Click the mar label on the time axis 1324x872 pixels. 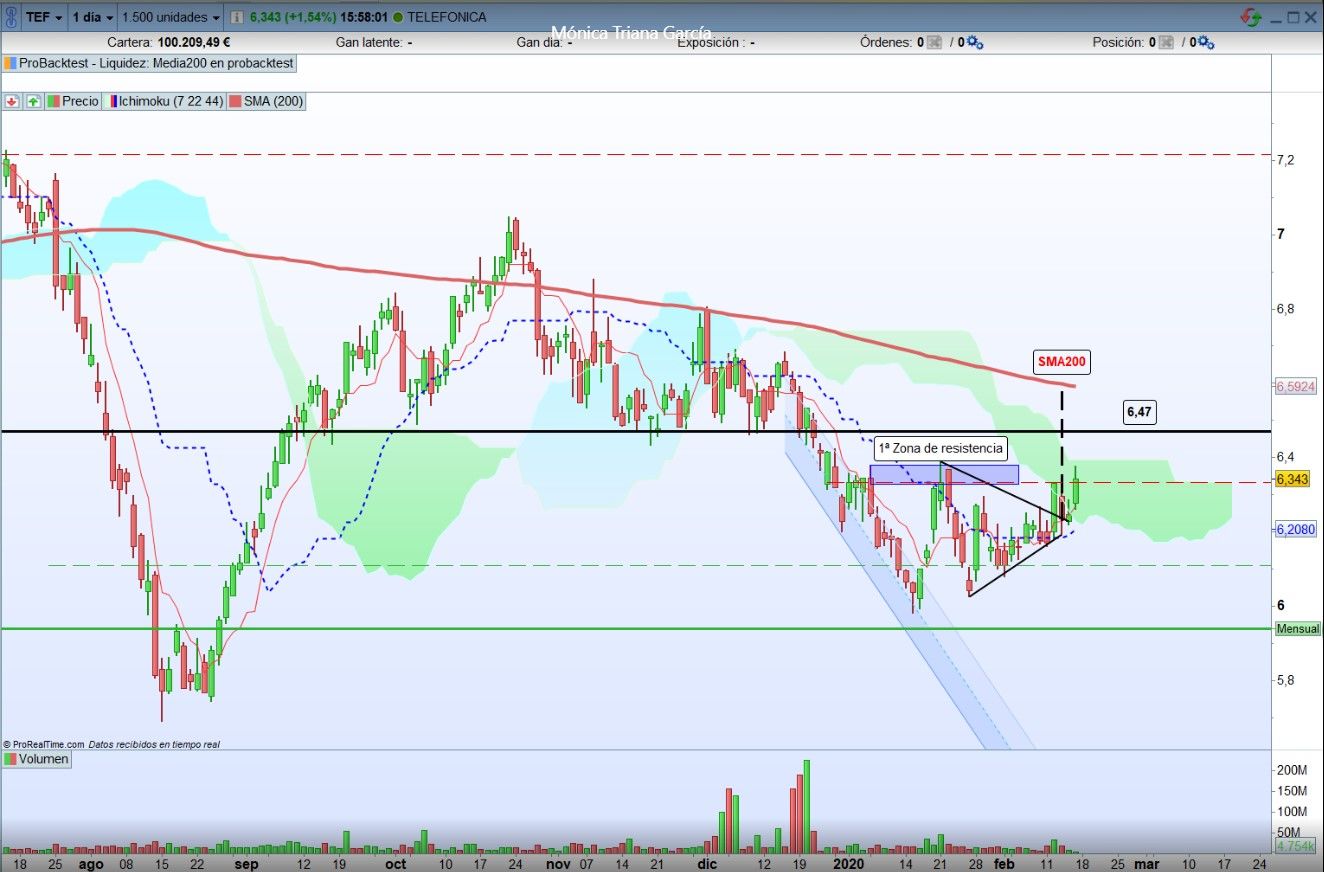tap(1146, 864)
